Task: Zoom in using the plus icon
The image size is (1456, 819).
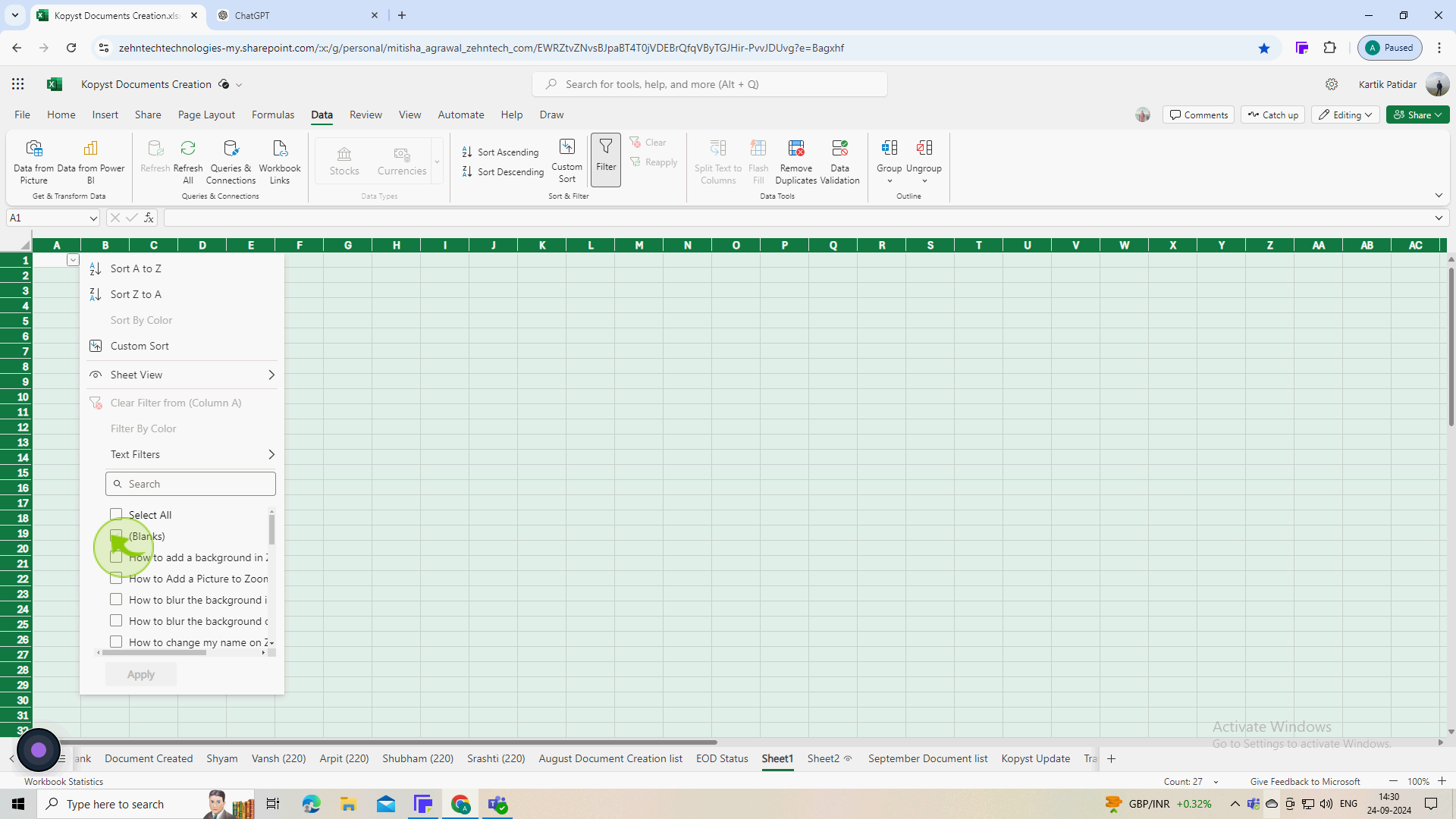Action: pos(1442,781)
